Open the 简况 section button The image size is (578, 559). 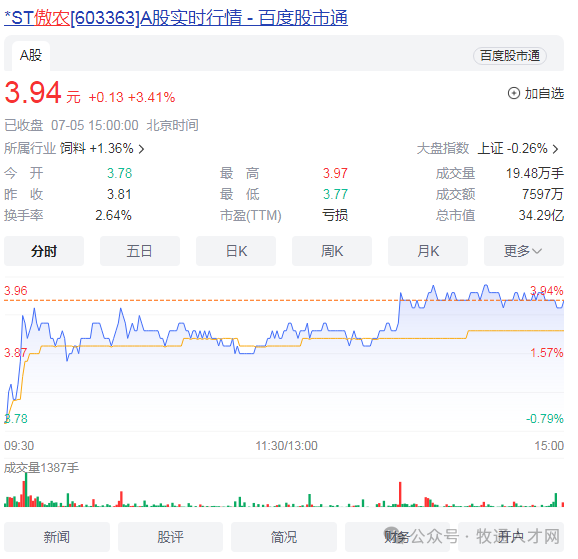(x=284, y=537)
